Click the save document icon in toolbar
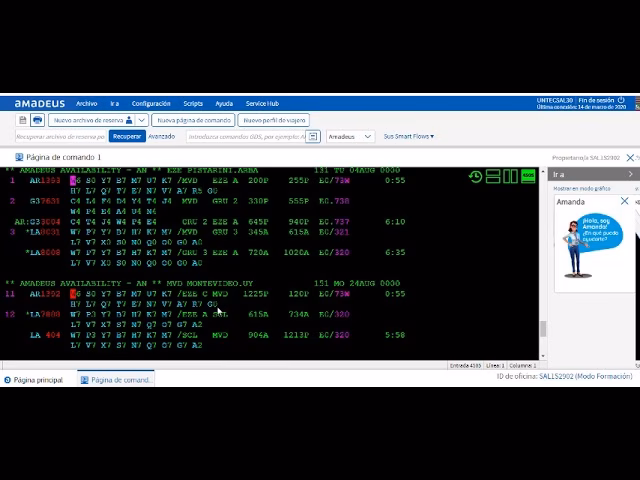Image resolution: width=640 pixels, height=480 pixels. pos(23,120)
